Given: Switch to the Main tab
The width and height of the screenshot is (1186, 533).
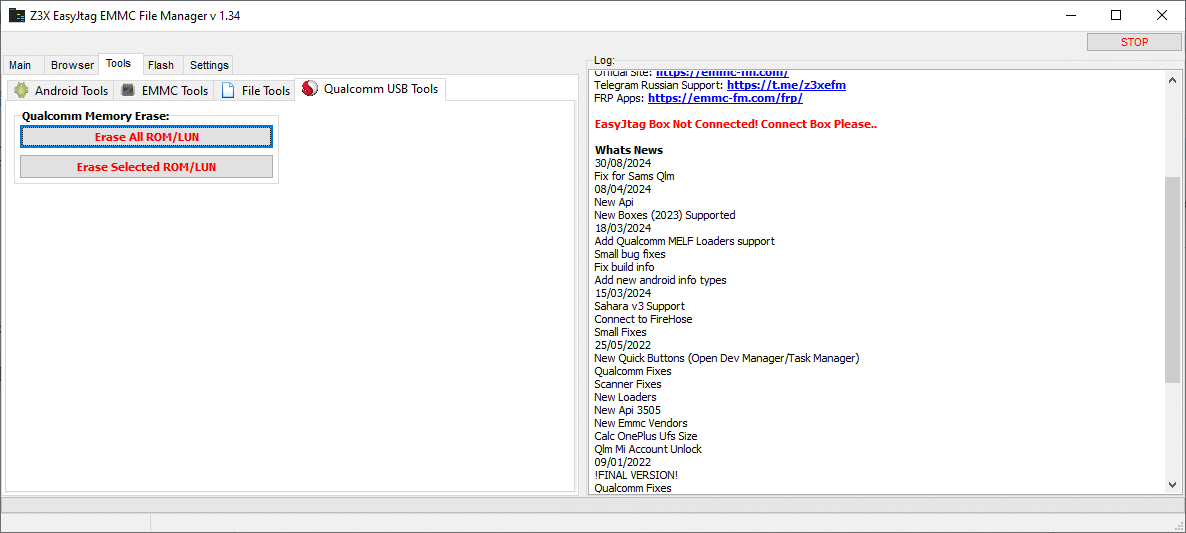Looking at the screenshot, I should pyautogui.click(x=20, y=65).
